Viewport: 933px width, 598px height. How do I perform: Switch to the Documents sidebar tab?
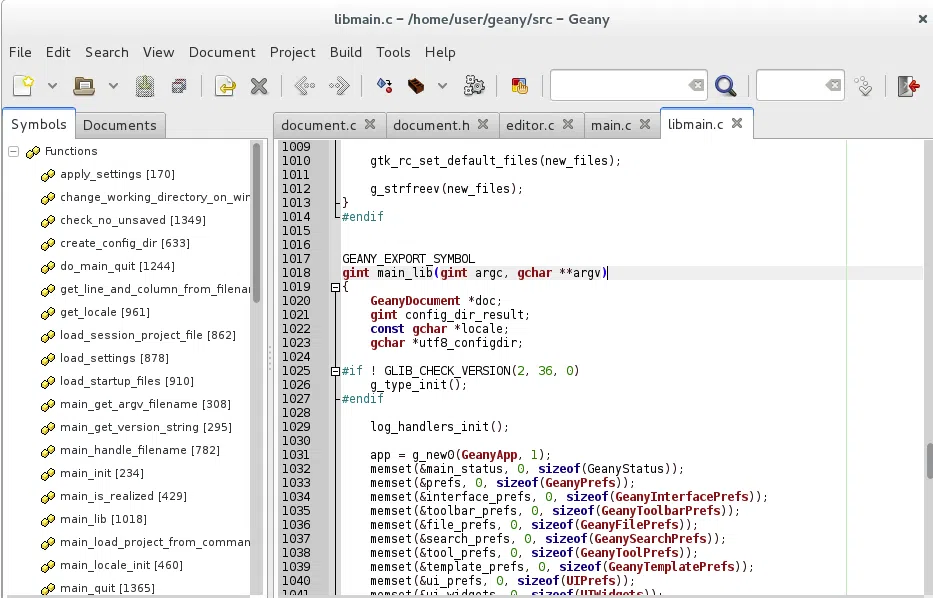(x=120, y=125)
